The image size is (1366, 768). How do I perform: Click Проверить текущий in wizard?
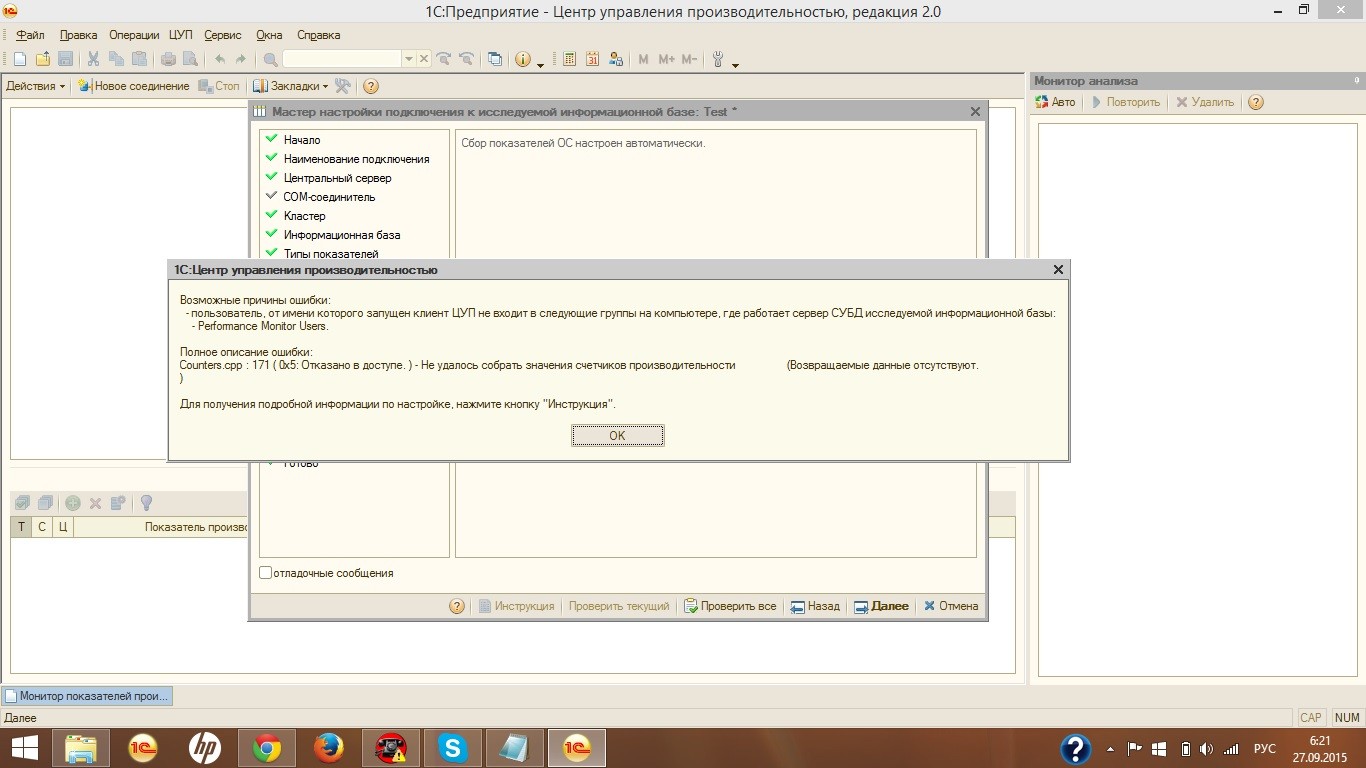[x=619, y=606]
